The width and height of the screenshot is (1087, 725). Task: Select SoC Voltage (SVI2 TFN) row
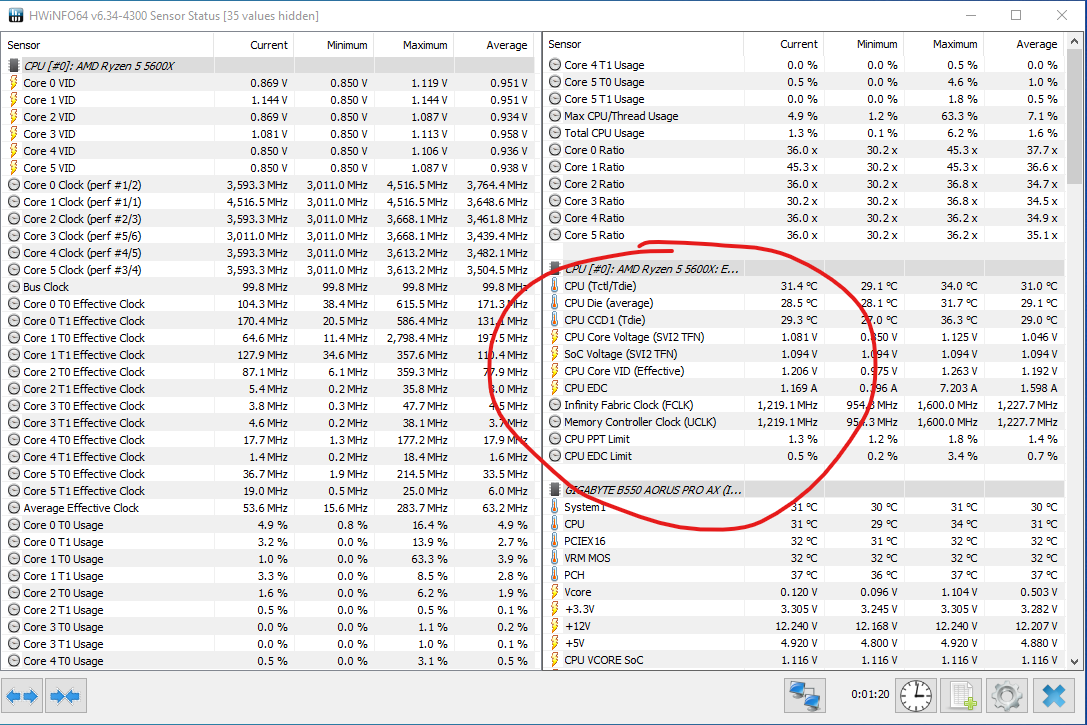click(x=804, y=353)
